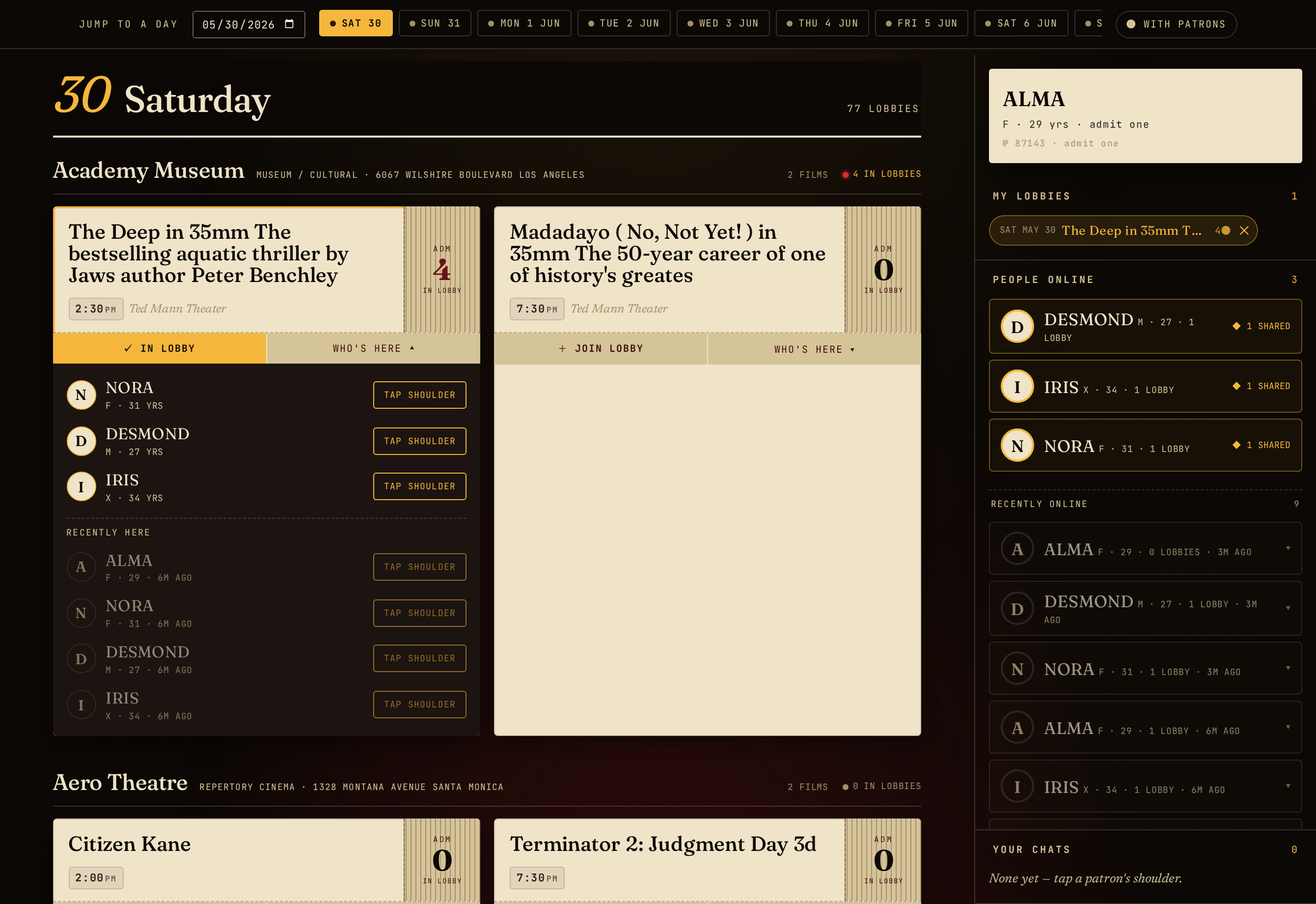
Task: Collapse Who's Here for The Deep
Action: [x=374, y=348]
